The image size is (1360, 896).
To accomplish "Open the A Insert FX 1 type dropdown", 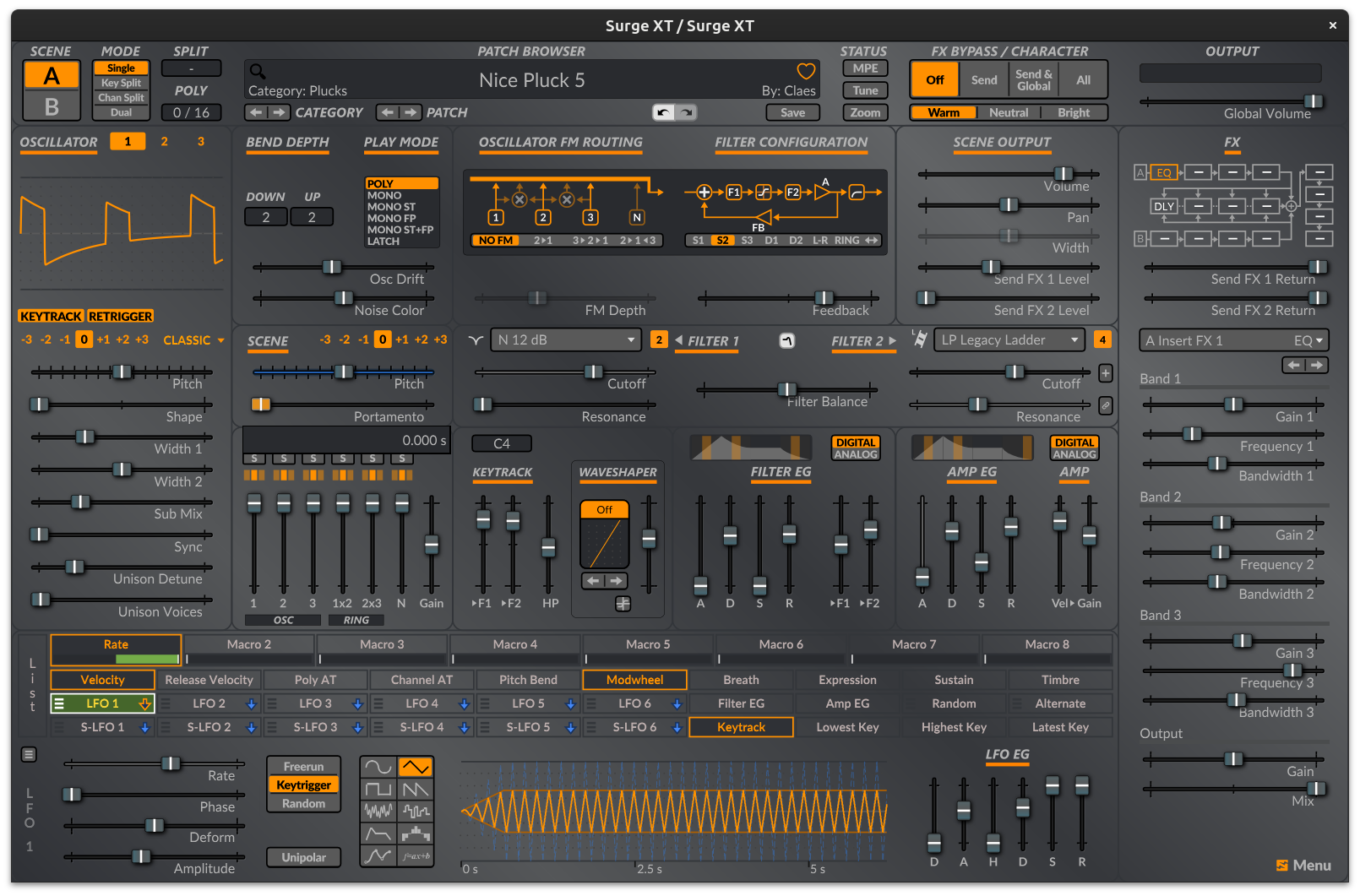I will 1233,340.
